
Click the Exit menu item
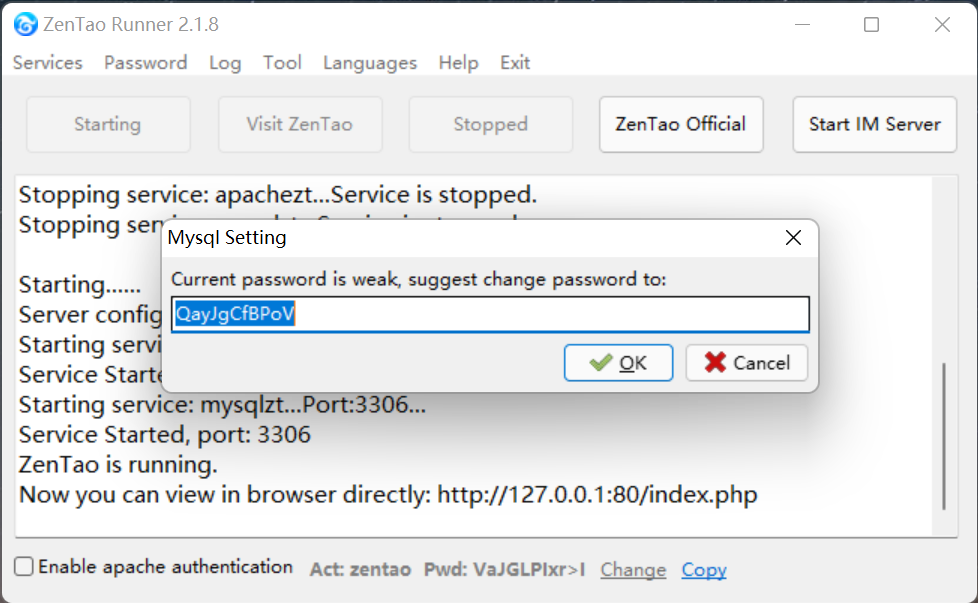[x=515, y=62]
